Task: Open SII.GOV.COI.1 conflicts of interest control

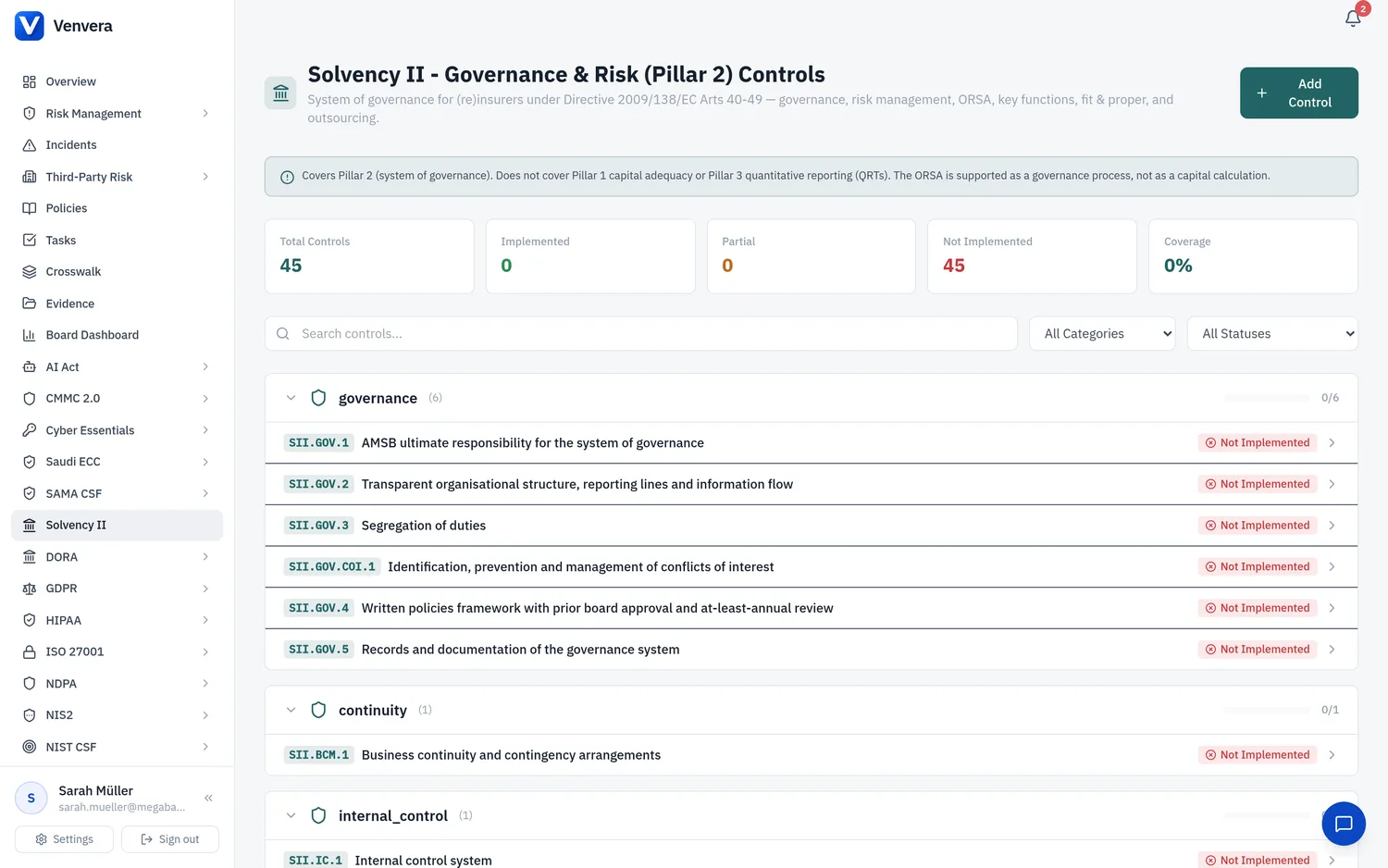Action: [x=811, y=566]
